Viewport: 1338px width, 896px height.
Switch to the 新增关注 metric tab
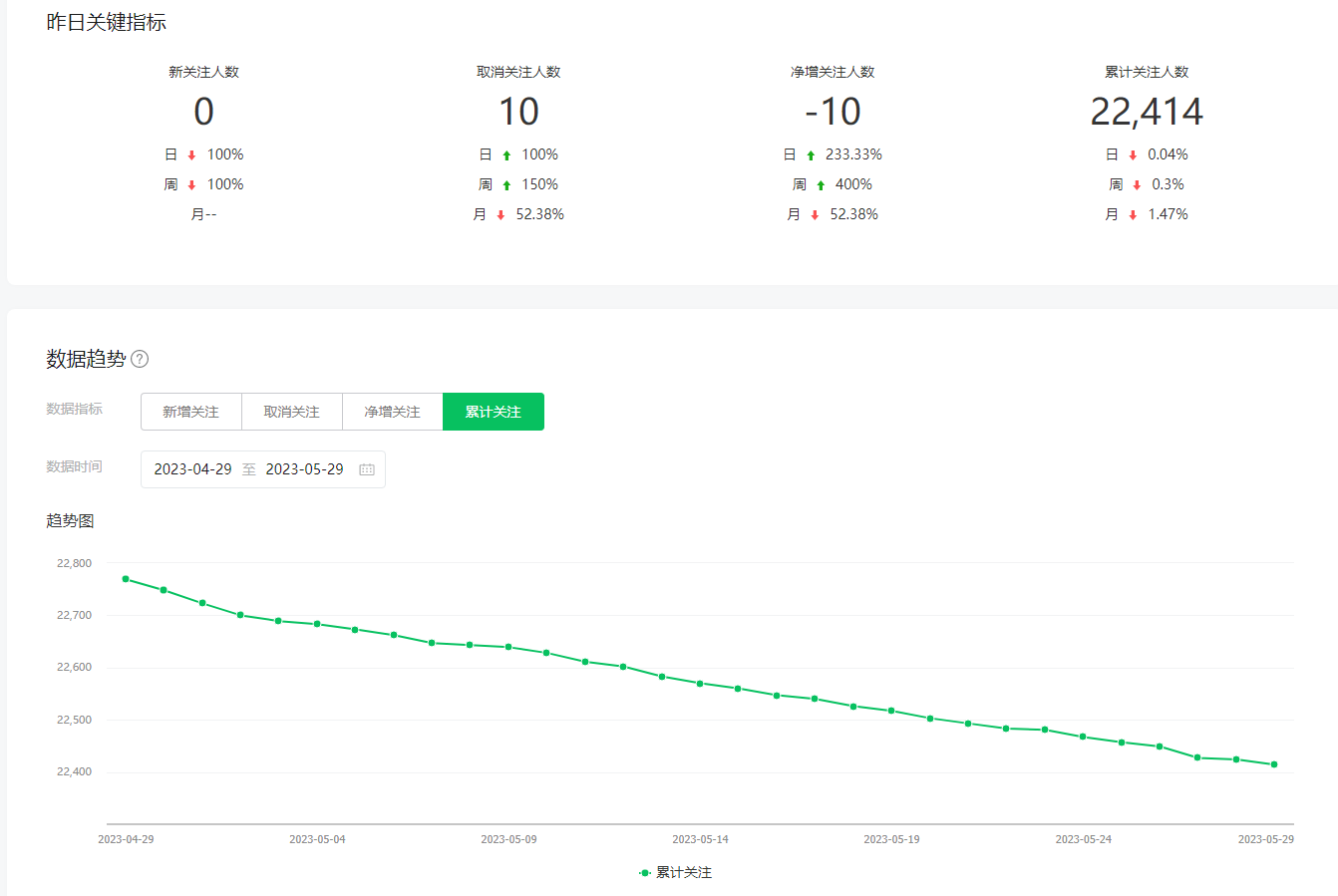coord(190,412)
